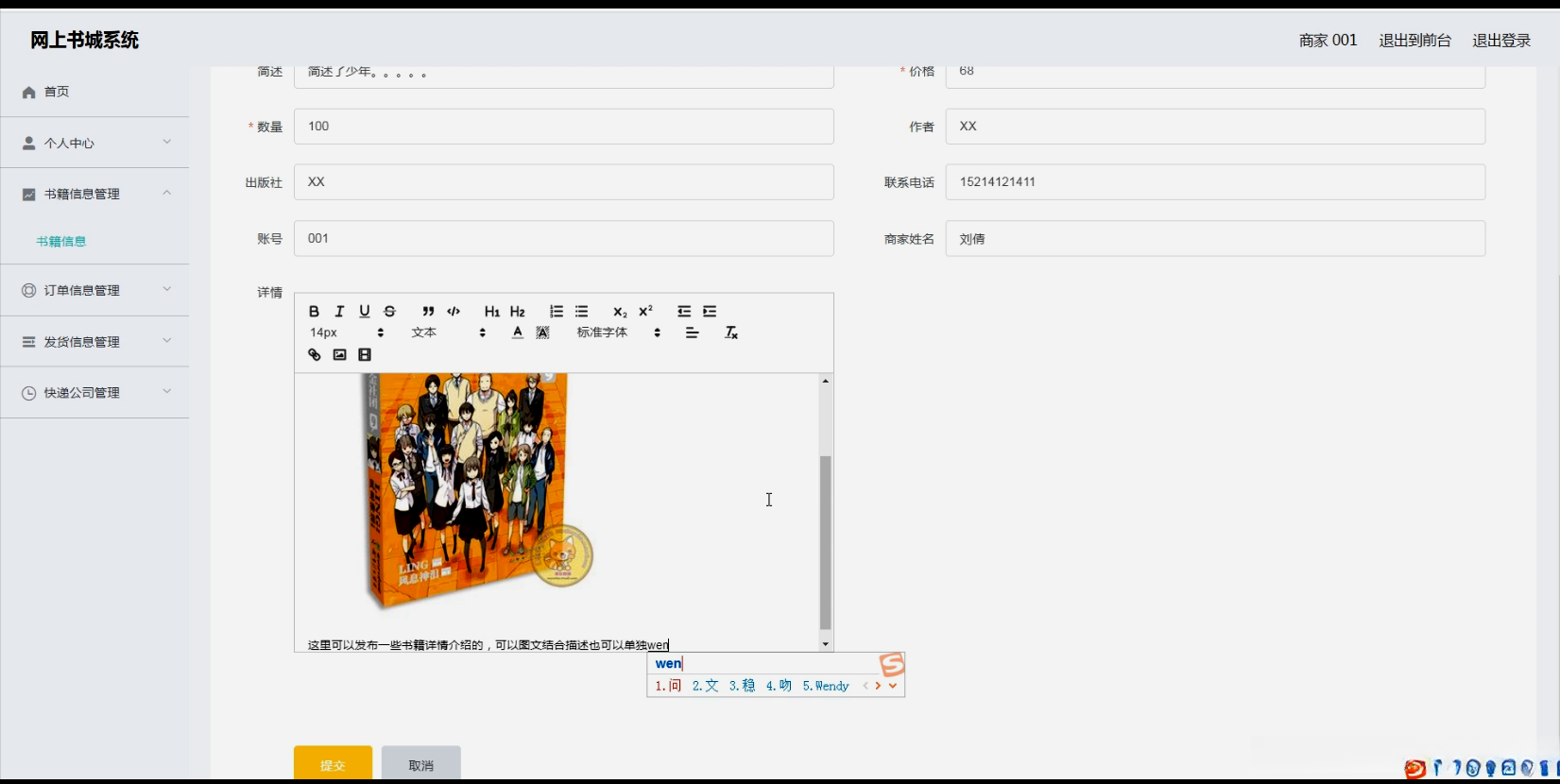Expand the 发货信息管理 sidebar menu
The width and height of the screenshot is (1560, 784).
point(94,342)
